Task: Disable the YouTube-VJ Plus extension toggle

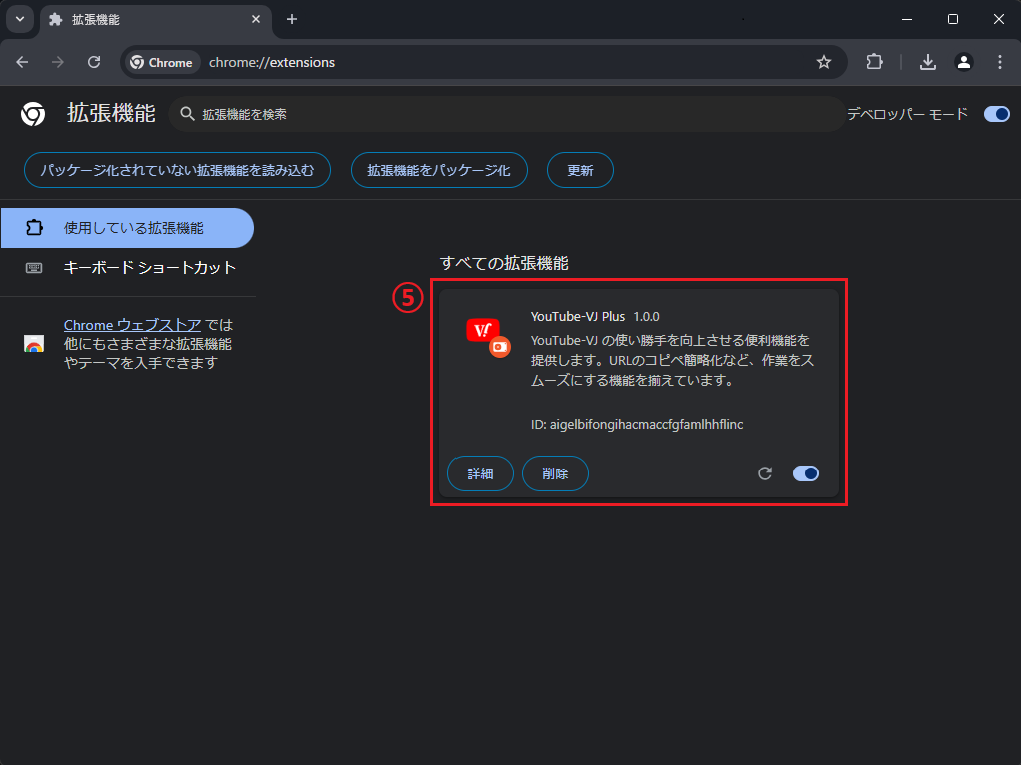Action: (x=806, y=474)
